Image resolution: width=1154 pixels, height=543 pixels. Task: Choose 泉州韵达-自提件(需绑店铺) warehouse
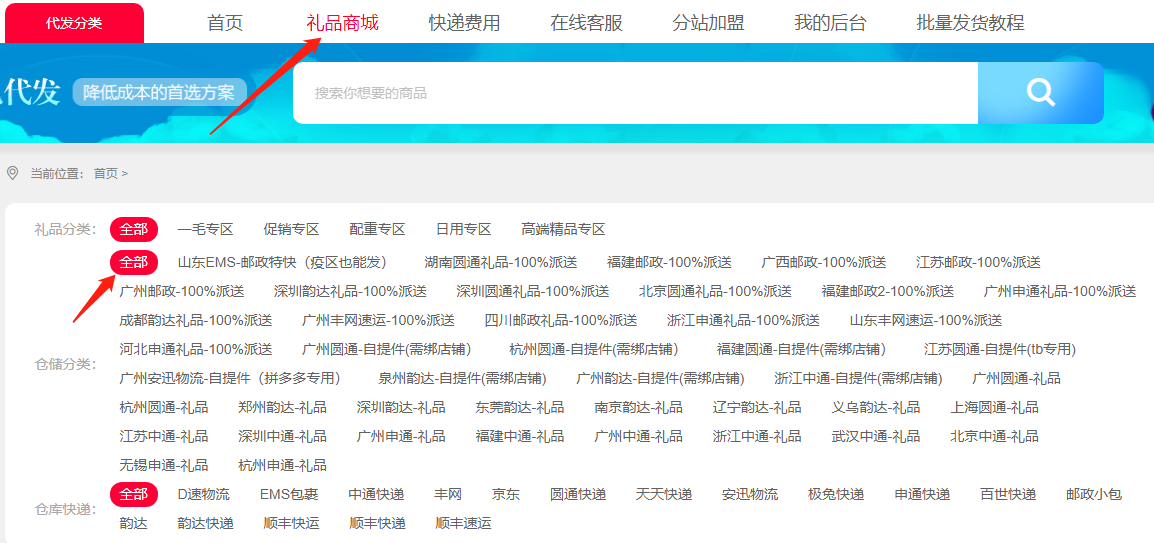point(462,378)
